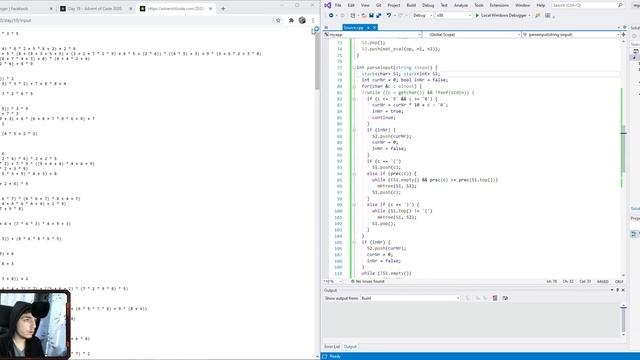
Task: Collapse the if (inNr) block at line 87
Action: [354, 130]
